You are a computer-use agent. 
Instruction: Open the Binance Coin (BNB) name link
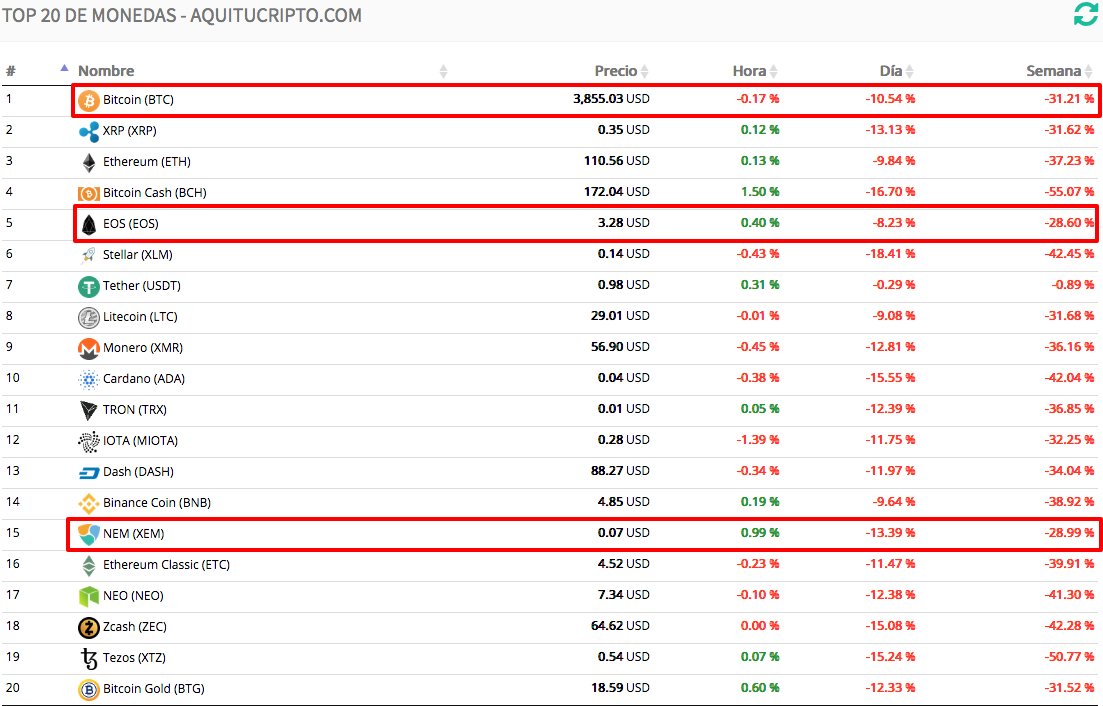click(x=157, y=503)
